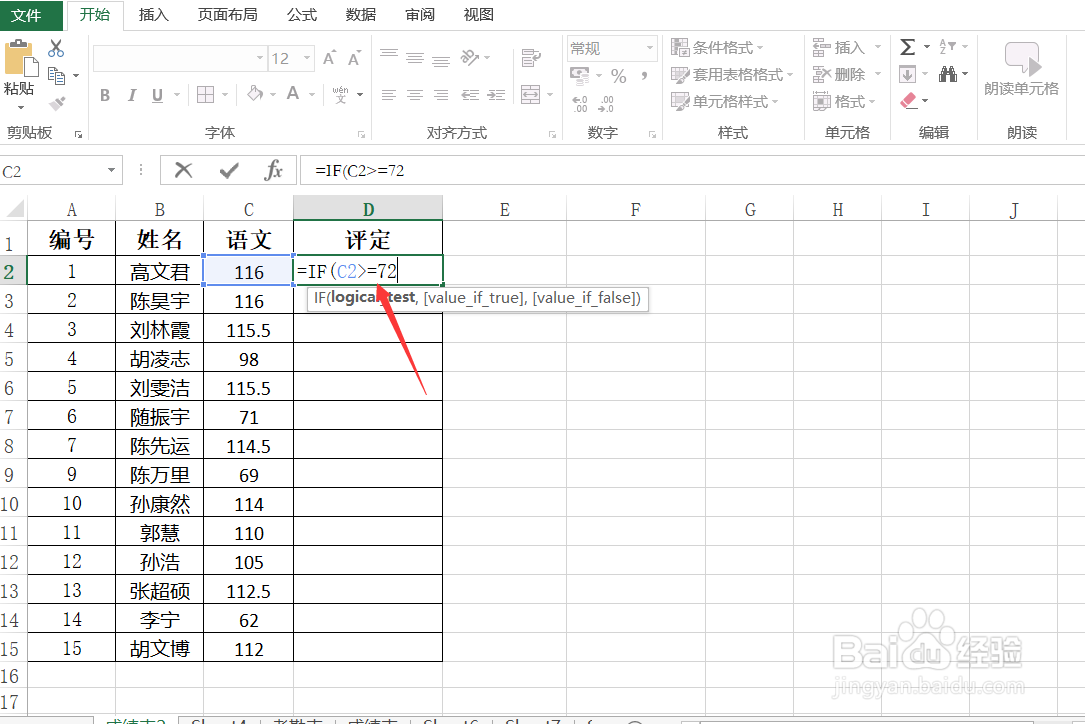Open the Name Box dropdown arrow

point(111,170)
